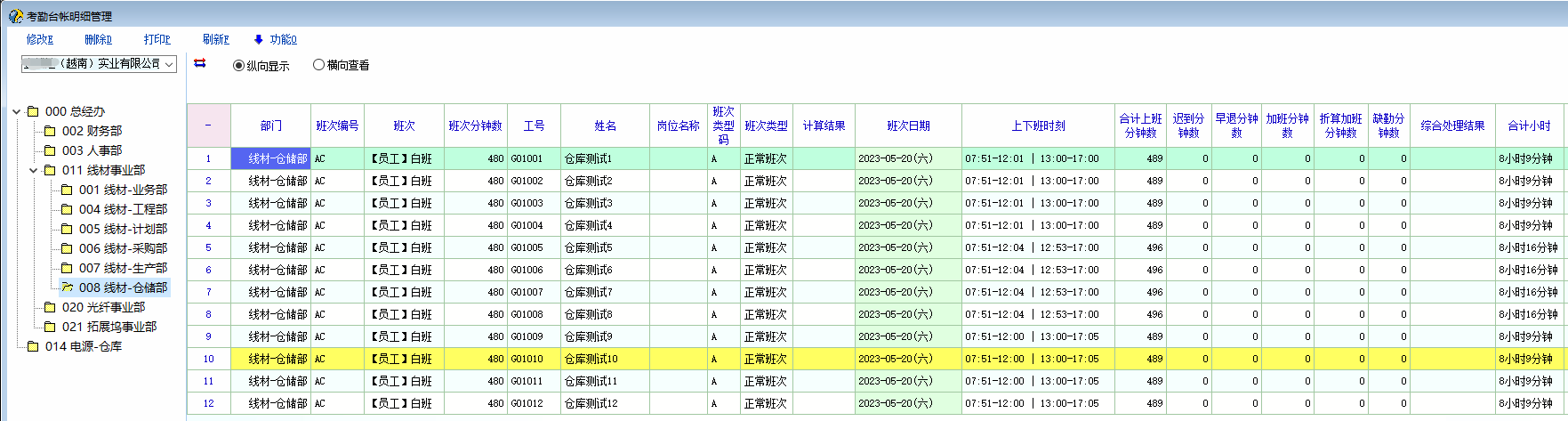
Task: Click the 班次日期 column header
Action: (x=907, y=125)
